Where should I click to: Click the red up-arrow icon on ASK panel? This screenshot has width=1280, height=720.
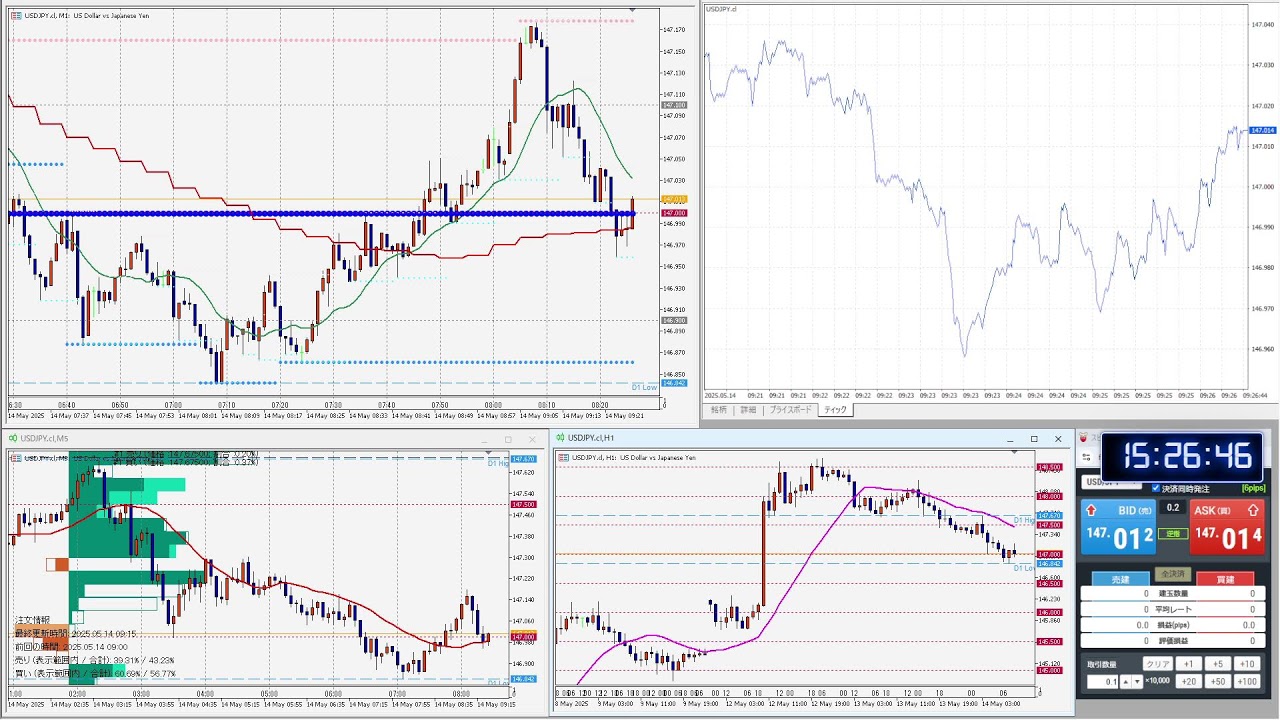click(x=1253, y=510)
